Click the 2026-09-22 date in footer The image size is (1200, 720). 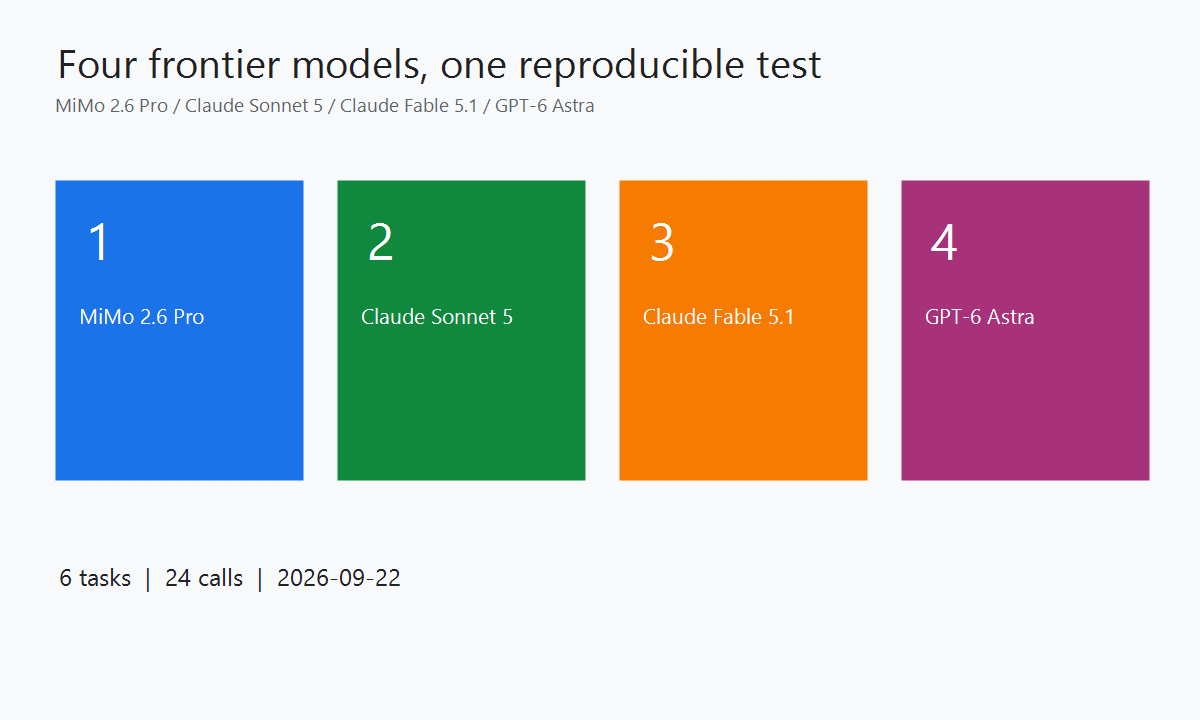[339, 578]
